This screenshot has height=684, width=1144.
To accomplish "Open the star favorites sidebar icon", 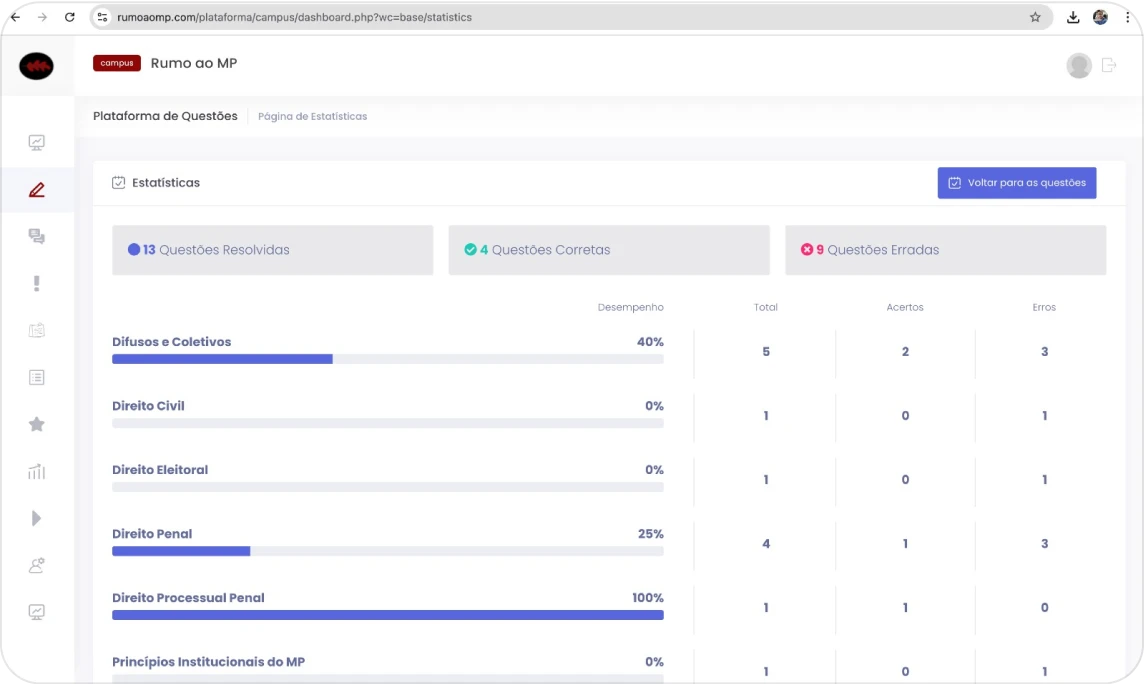I will coord(37,424).
